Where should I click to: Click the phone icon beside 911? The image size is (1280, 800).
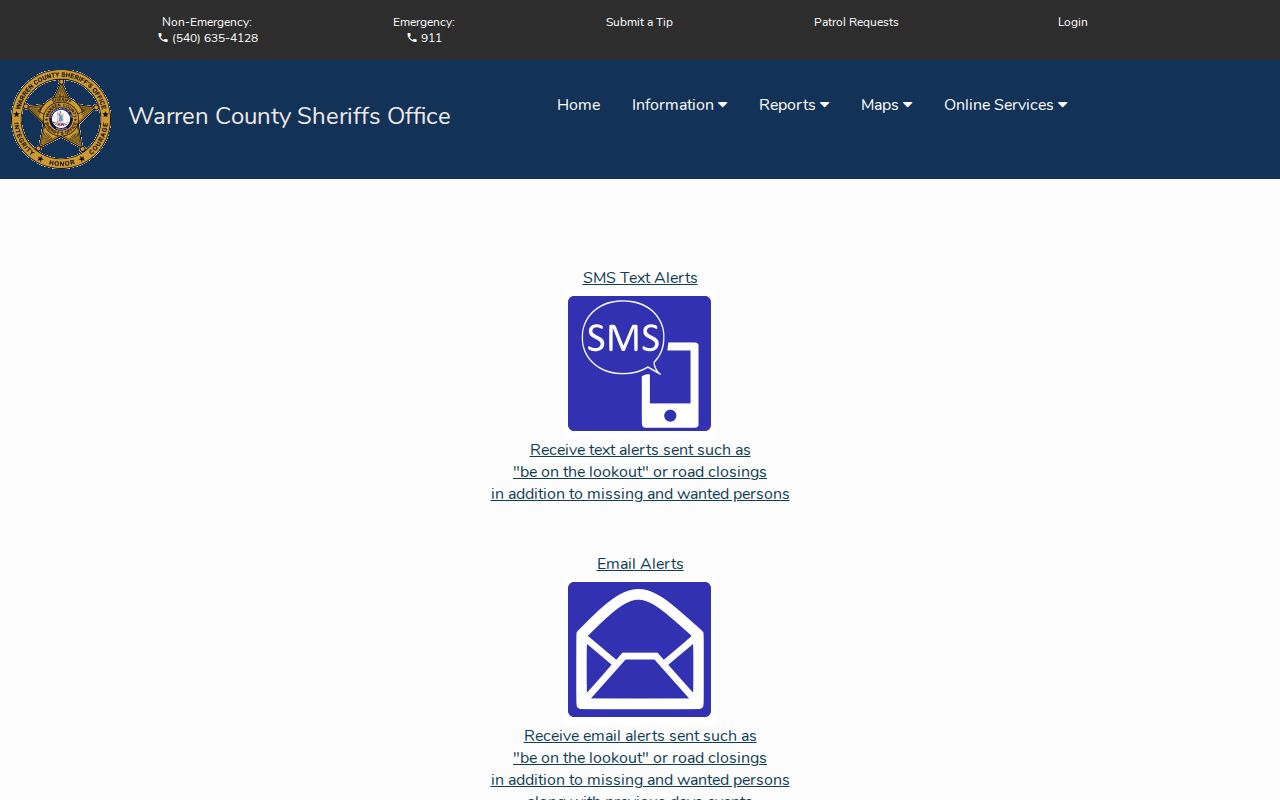[412, 38]
